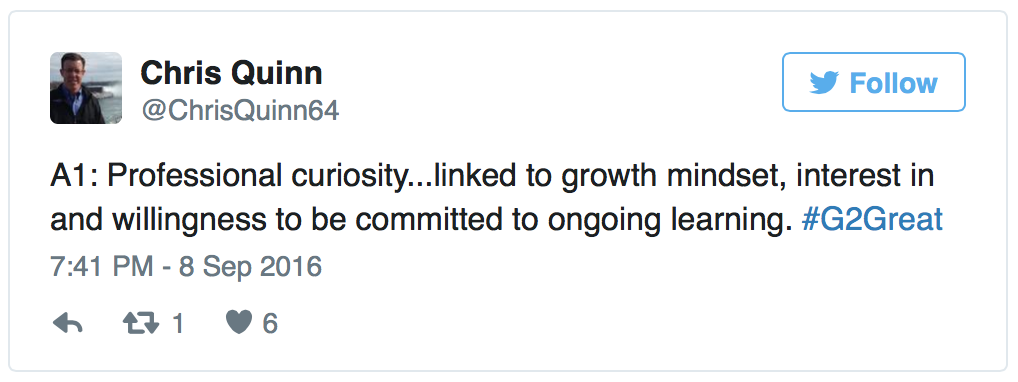Screen dimensions: 1018x382
Task: Click the word "Follow" label
Action: point(893,83)
